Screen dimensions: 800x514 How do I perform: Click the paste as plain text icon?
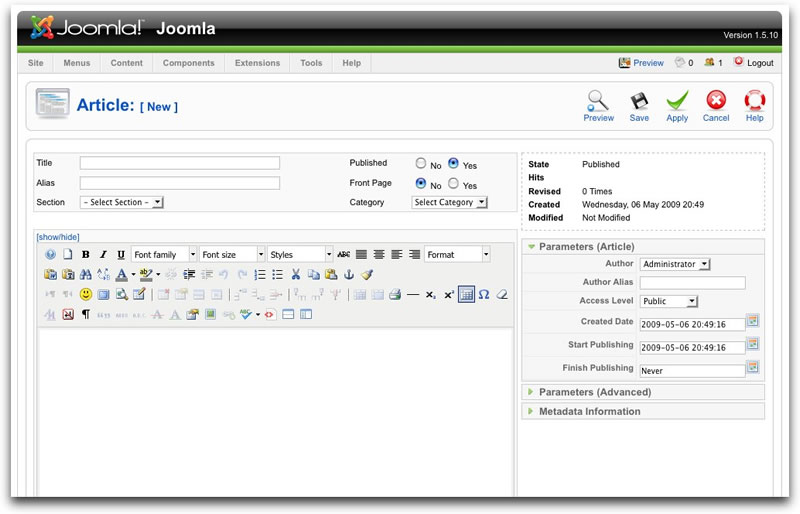(68, 275)
